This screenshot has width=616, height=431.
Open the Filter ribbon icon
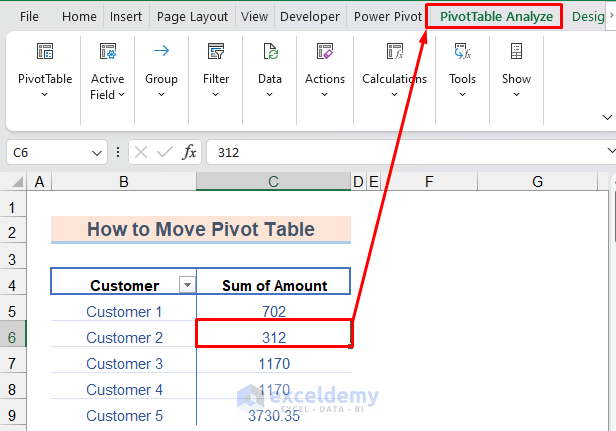coord(216,52)
